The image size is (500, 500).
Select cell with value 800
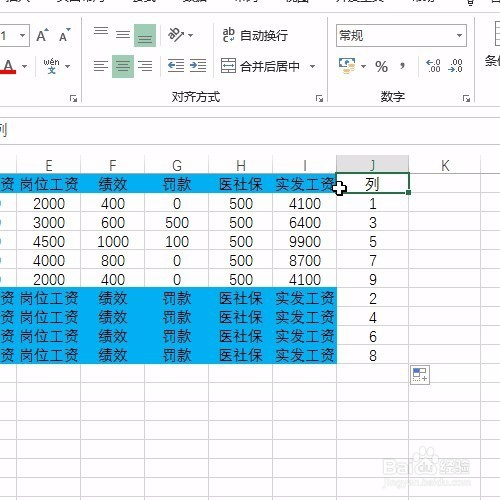(113, 260)
